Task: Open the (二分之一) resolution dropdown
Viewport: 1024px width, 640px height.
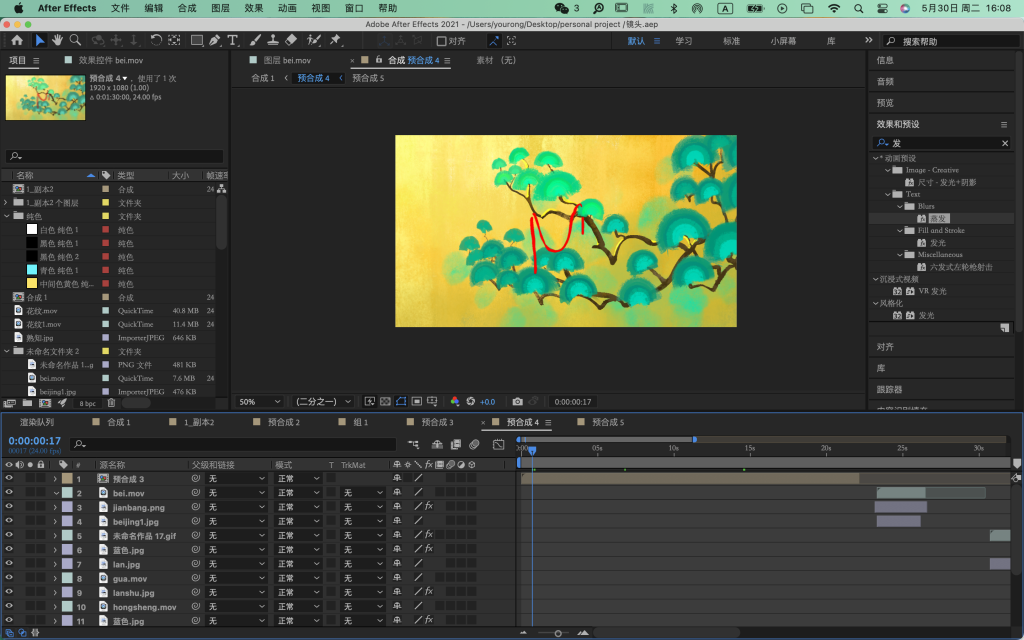Action: pyautogui.click(x=323, y=402)
